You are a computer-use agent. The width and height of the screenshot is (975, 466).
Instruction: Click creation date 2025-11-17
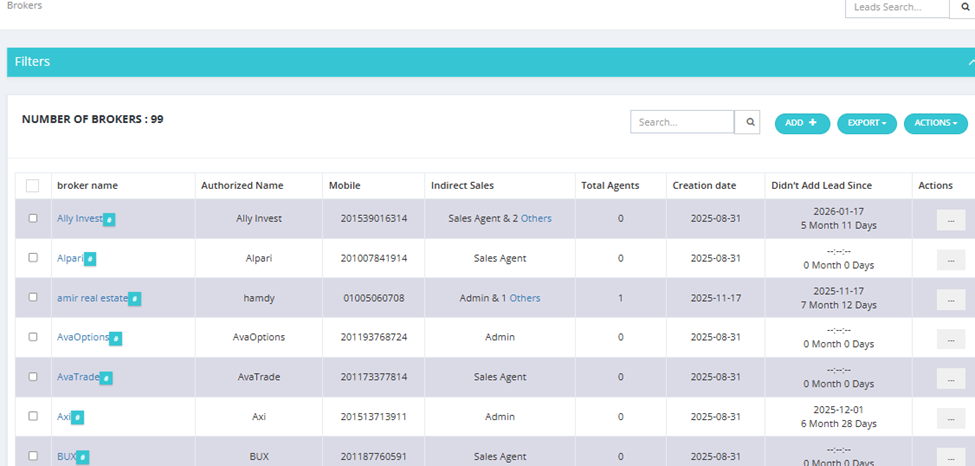tap(715, 298)
